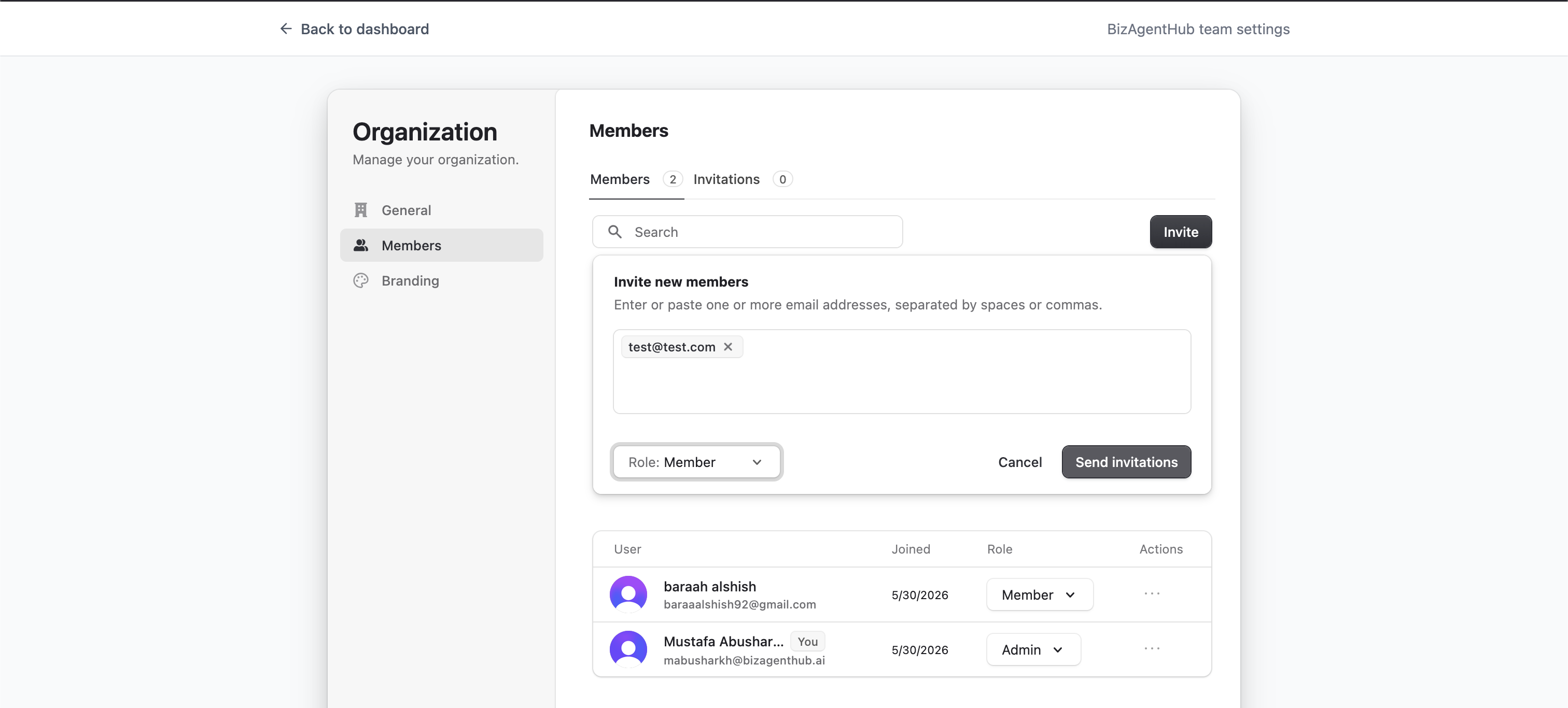The width and height of the screenshot is (1568, 708).
Task: Click the General building icon
Action: 361,210
